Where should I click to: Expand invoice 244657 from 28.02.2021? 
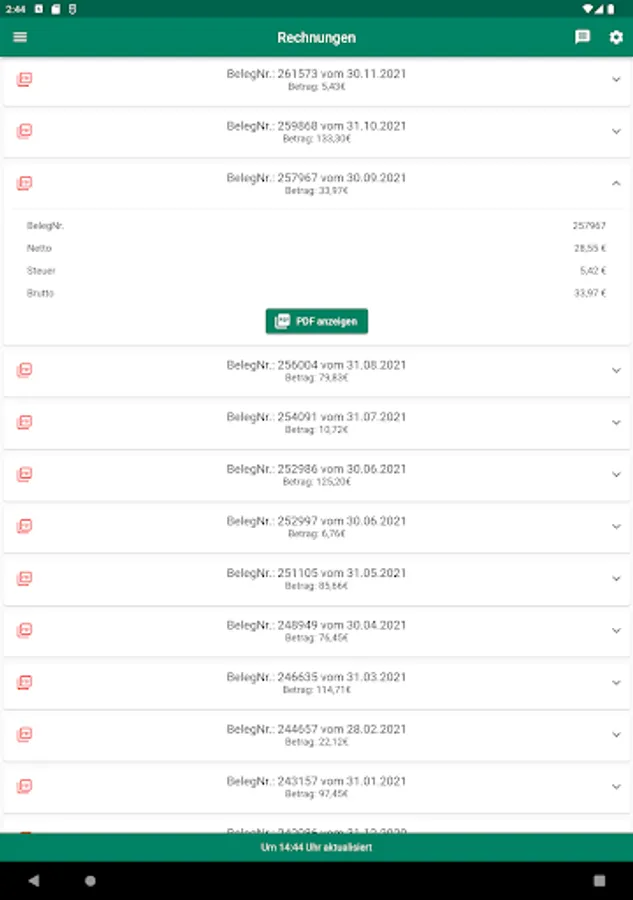pos(616,734)
